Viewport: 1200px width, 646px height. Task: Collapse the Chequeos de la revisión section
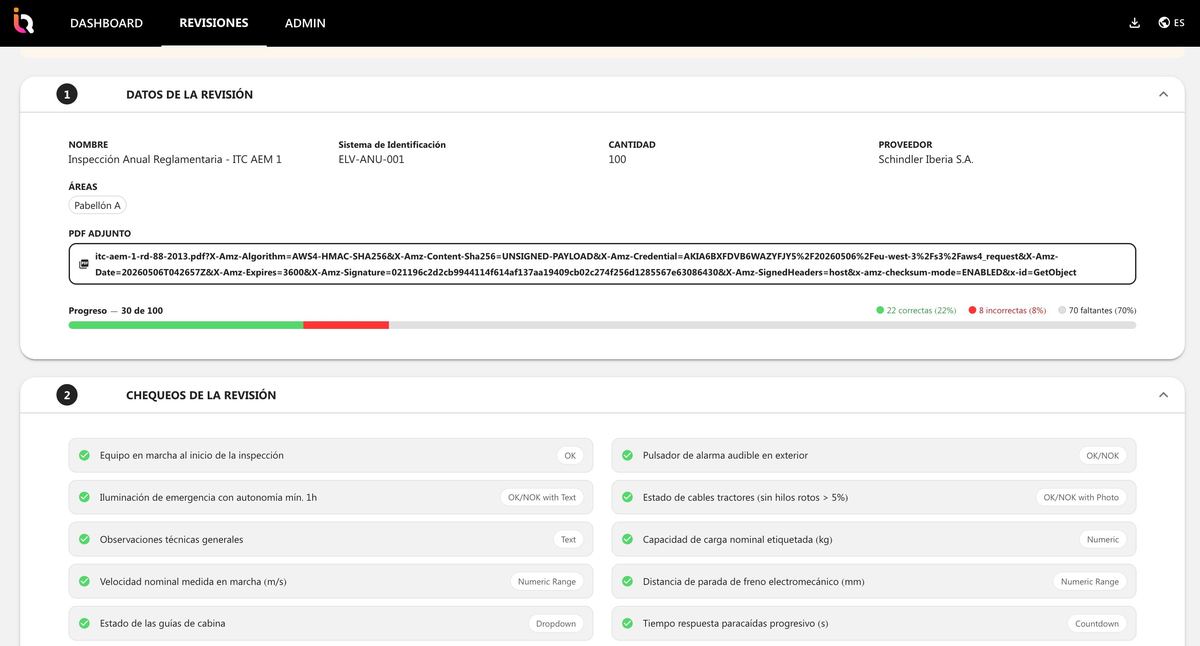[1163, 395]
